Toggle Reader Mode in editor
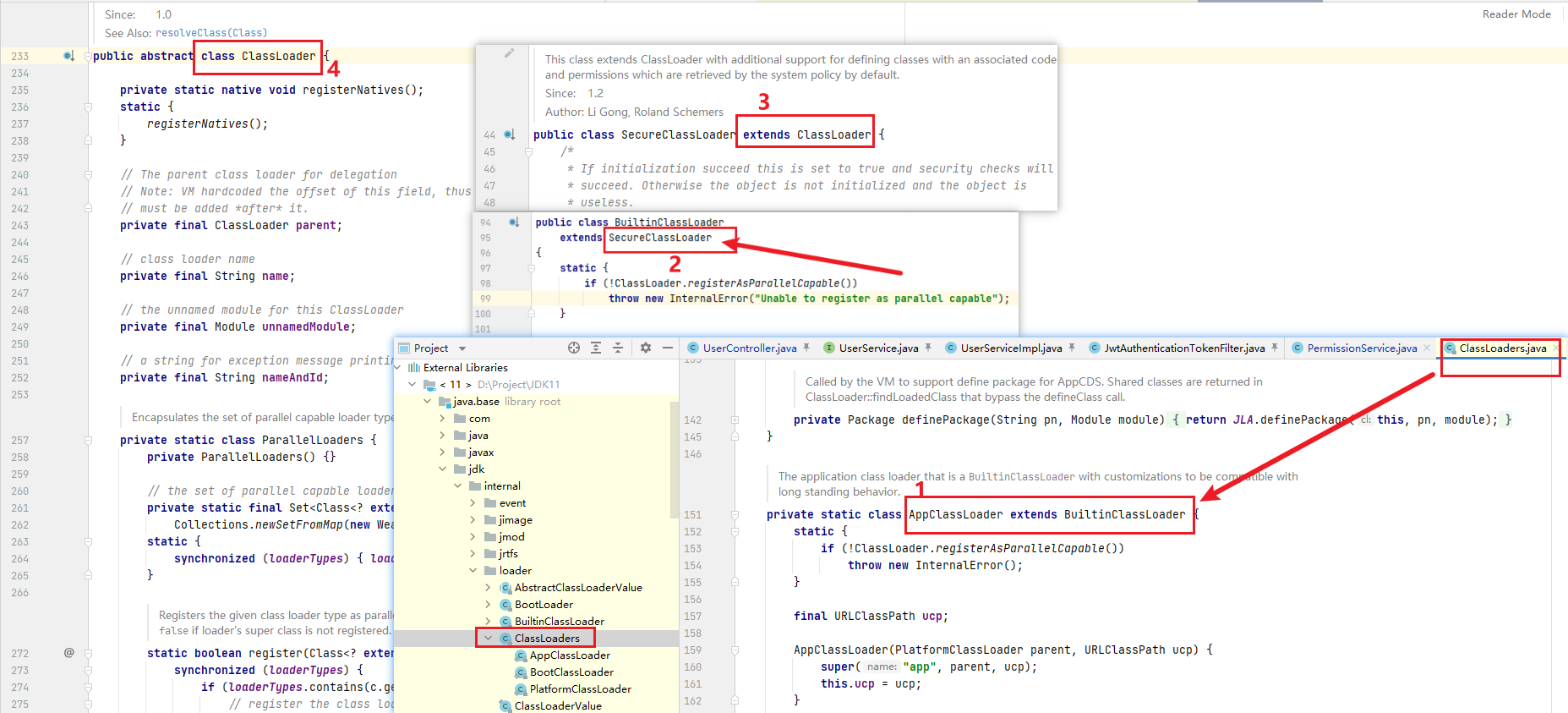1568x713 pixels. [x=1516, y=14]
